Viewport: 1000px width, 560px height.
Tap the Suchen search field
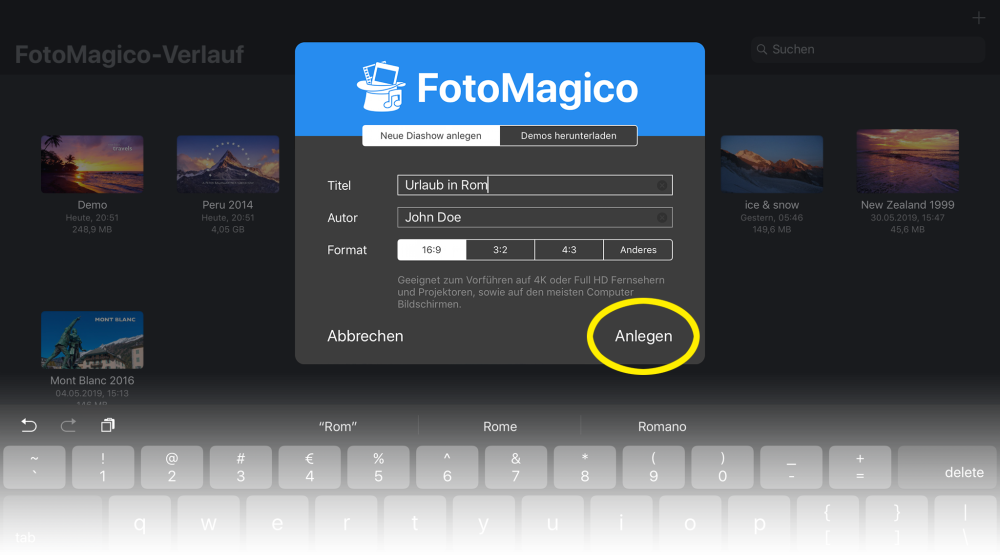click(x=867, y=49)
